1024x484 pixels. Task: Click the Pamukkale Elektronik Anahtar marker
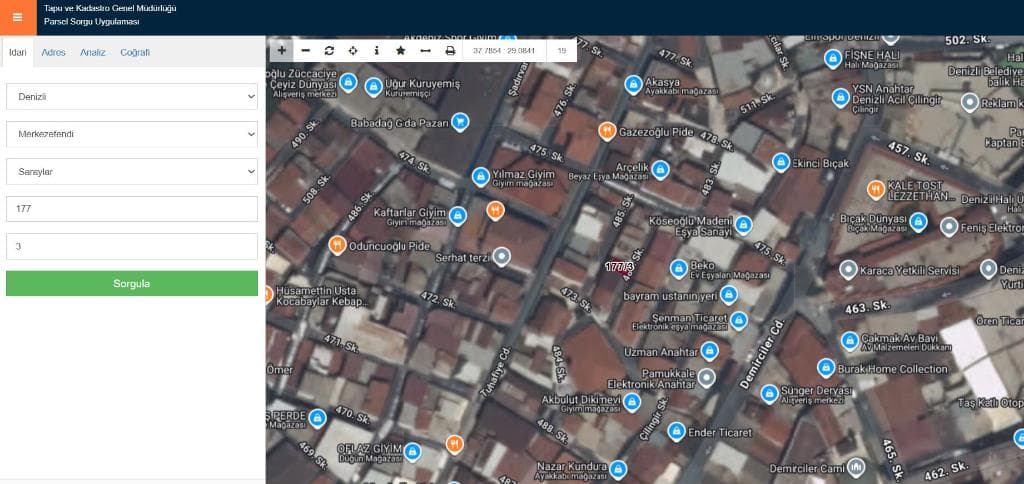click(707, 377)
